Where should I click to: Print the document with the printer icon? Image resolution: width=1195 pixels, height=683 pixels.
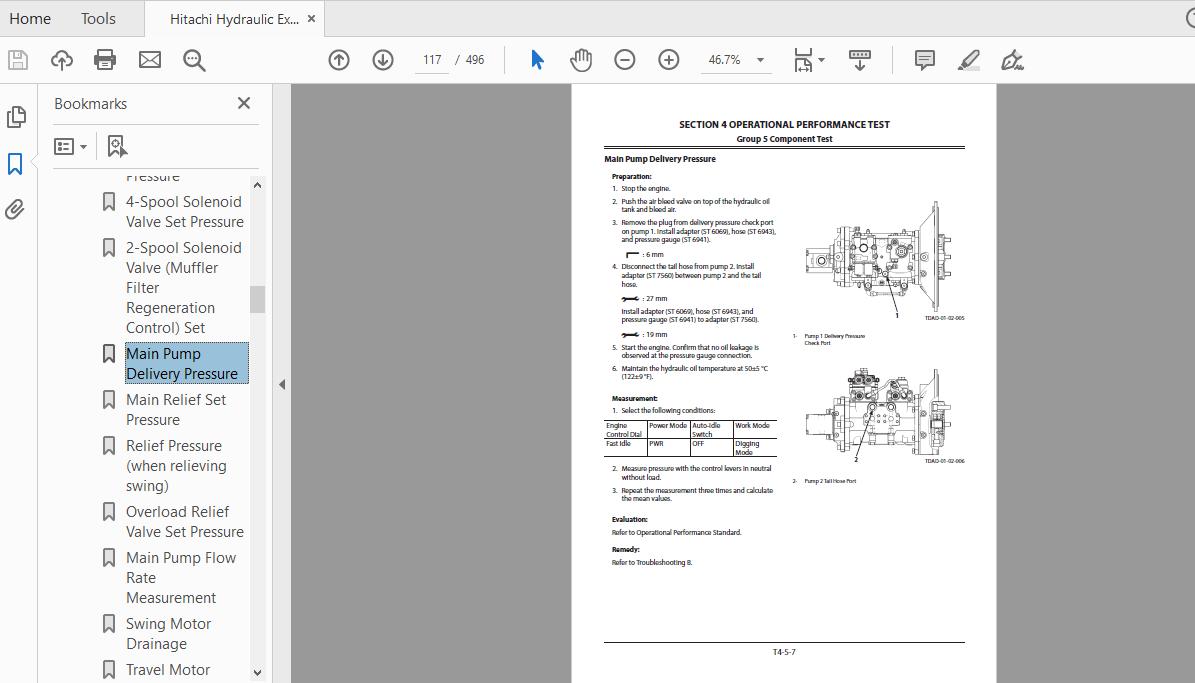click(105, 59)
